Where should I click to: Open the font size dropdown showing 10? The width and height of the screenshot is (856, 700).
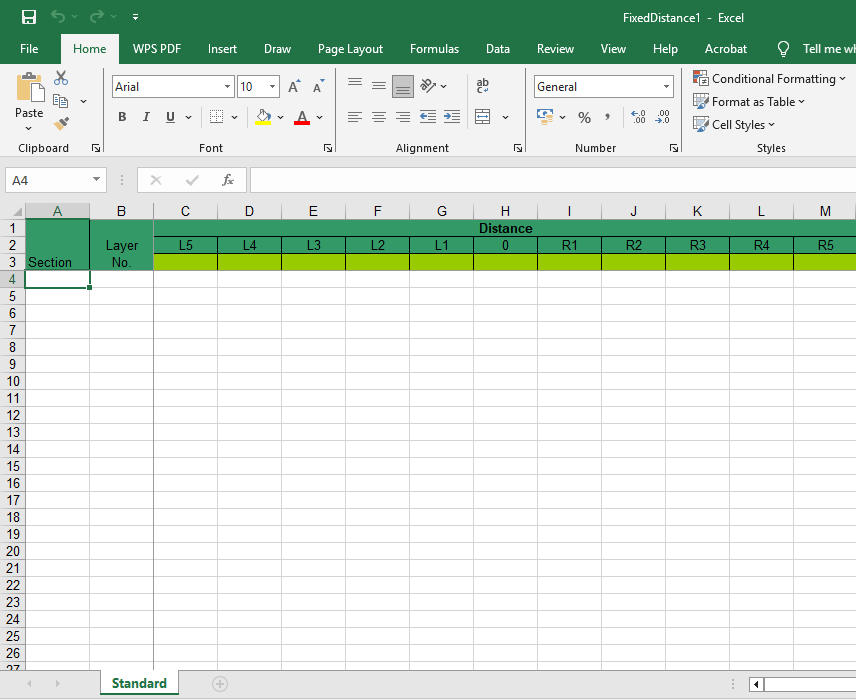(272, 87)
